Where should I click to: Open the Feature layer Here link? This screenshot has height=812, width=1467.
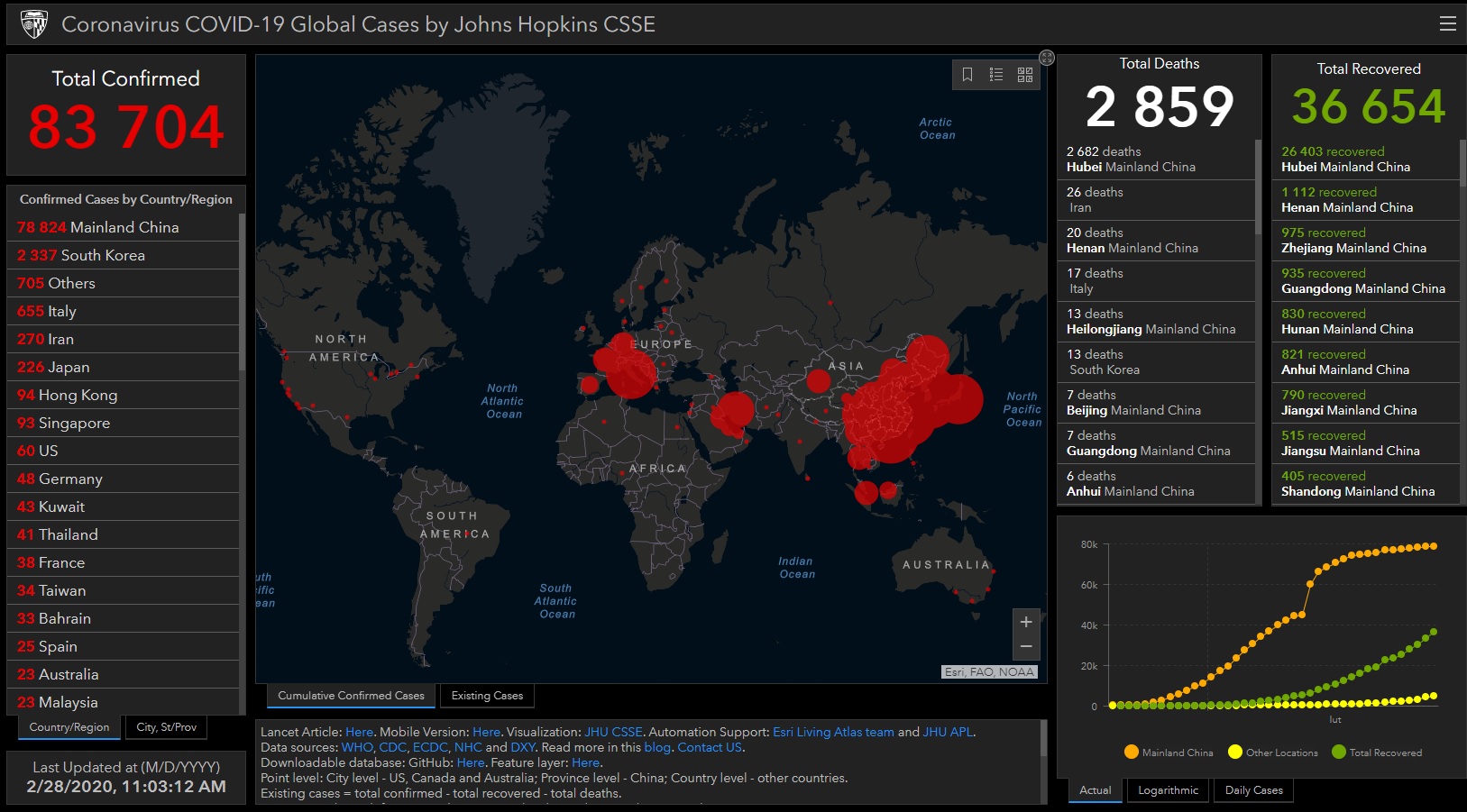(x=585, y=762)
